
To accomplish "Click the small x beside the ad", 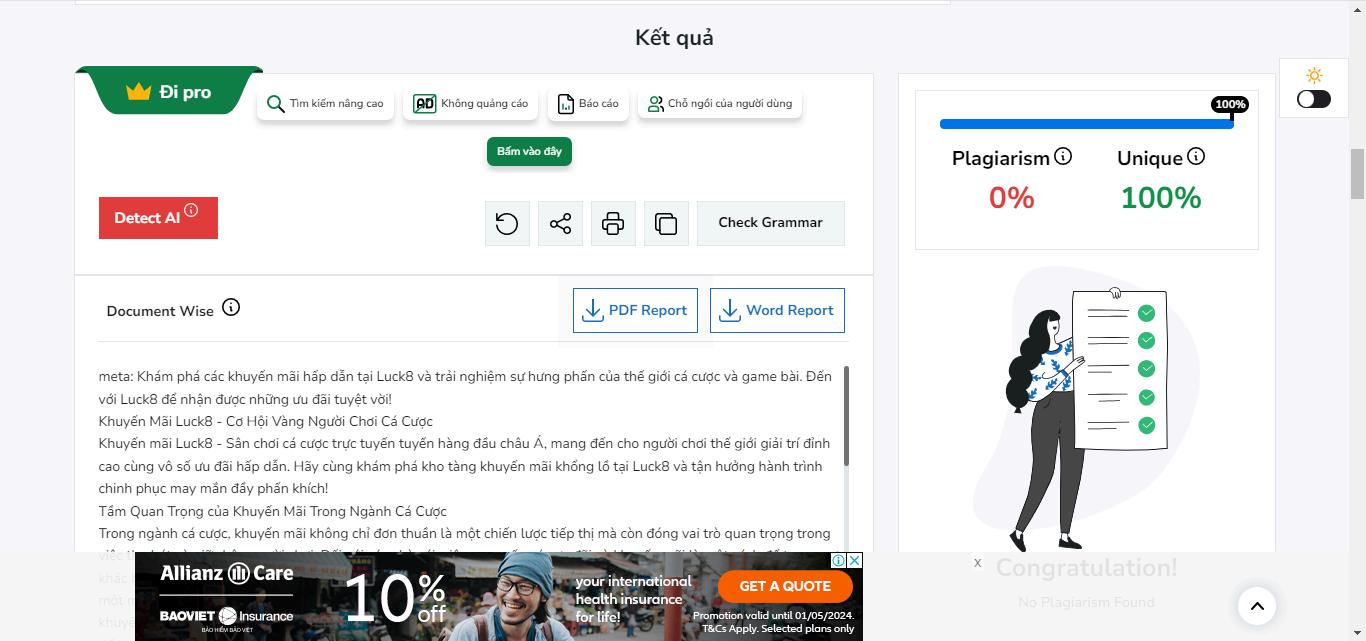I will click(x=977, y=563).
